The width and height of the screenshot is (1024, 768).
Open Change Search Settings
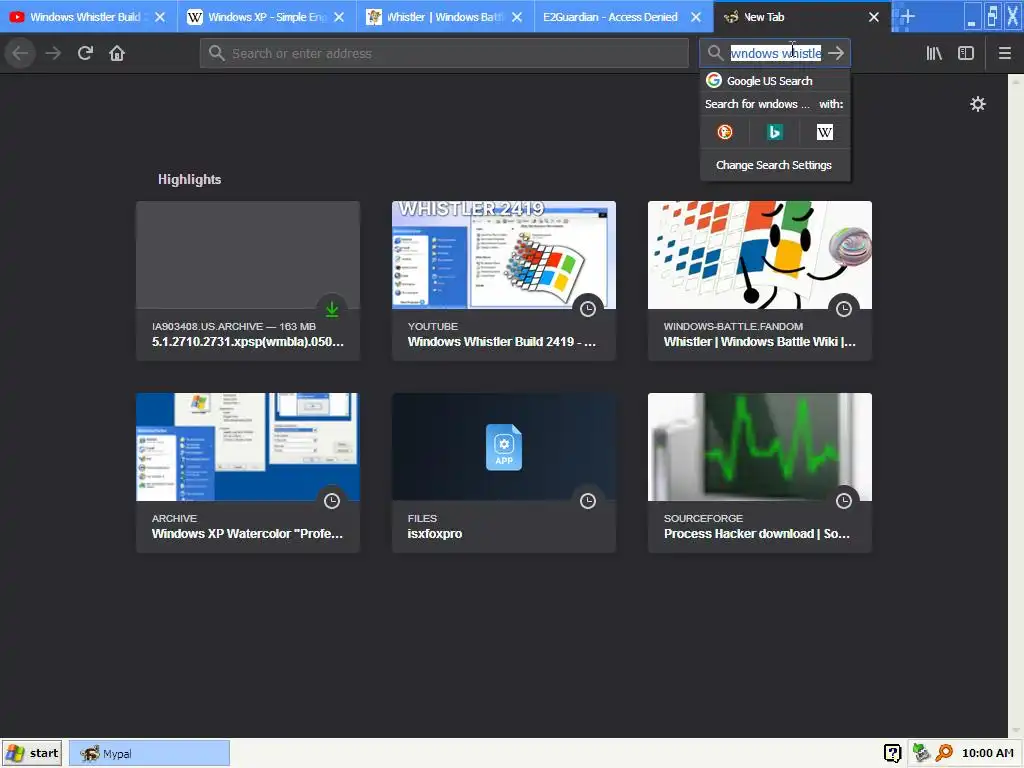click(775, 165)
